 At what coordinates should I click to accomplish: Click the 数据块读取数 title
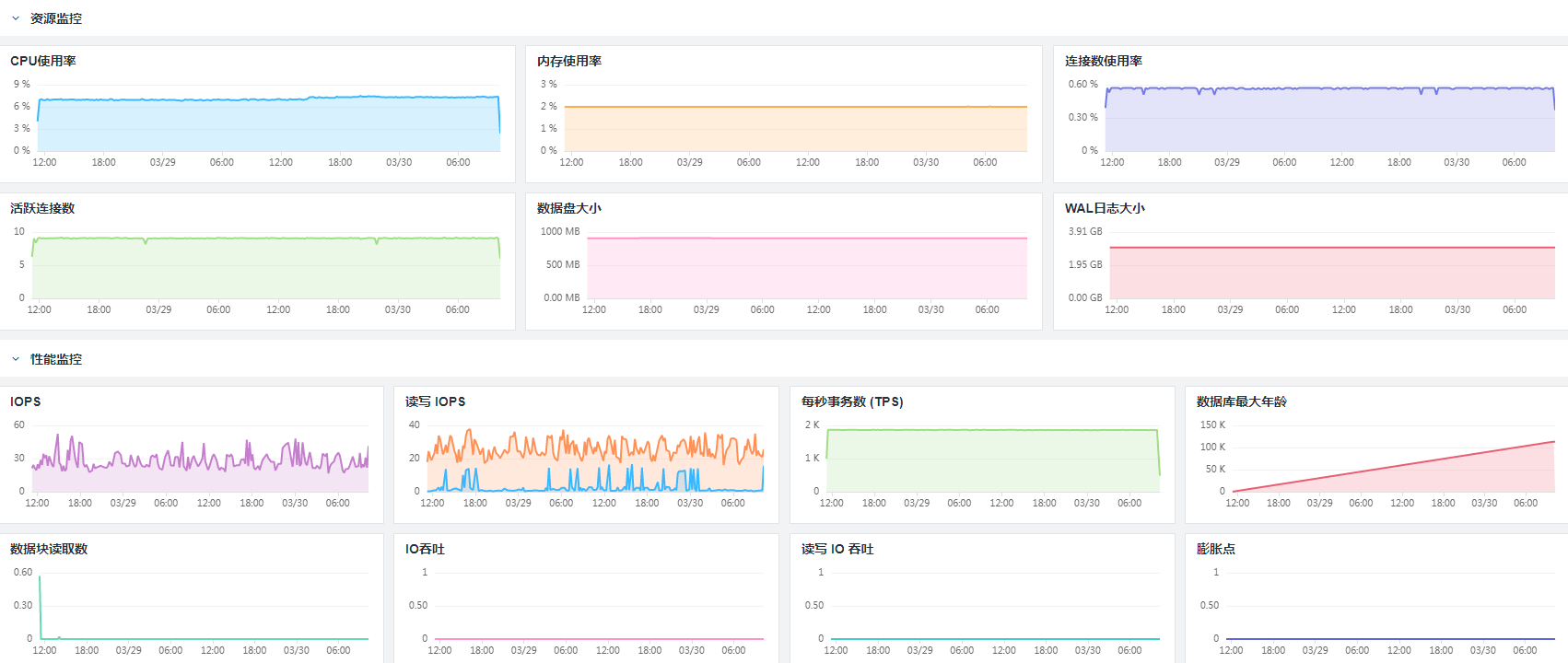coord(49,549)
